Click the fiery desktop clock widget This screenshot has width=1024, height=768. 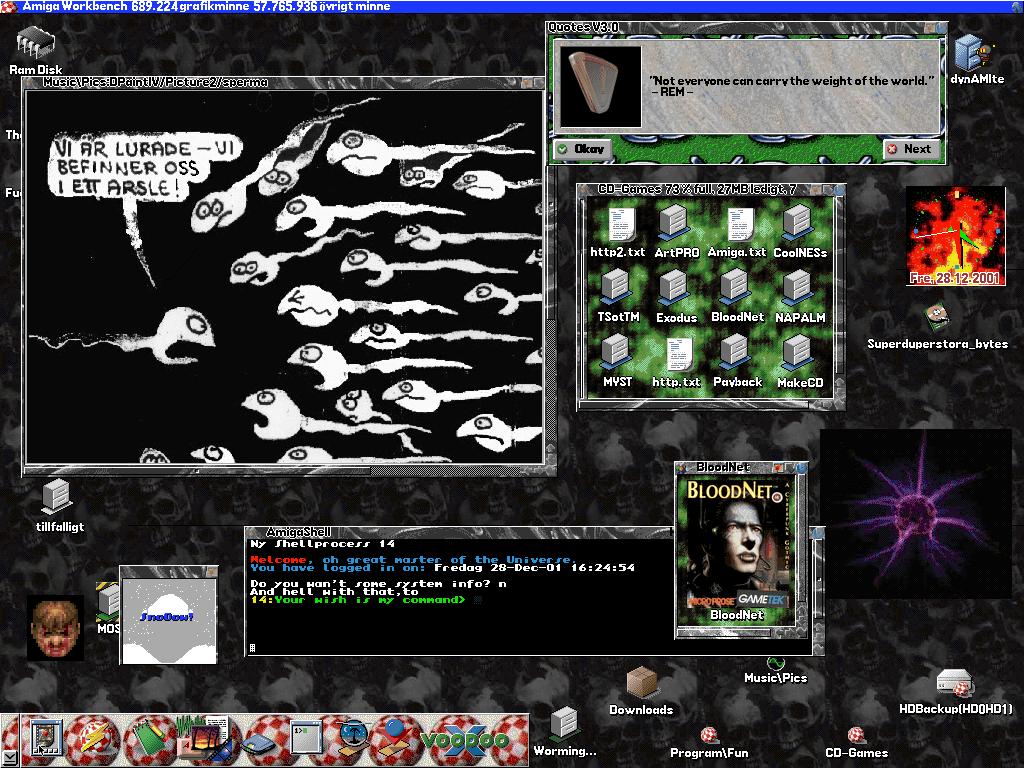coord(955,236)
